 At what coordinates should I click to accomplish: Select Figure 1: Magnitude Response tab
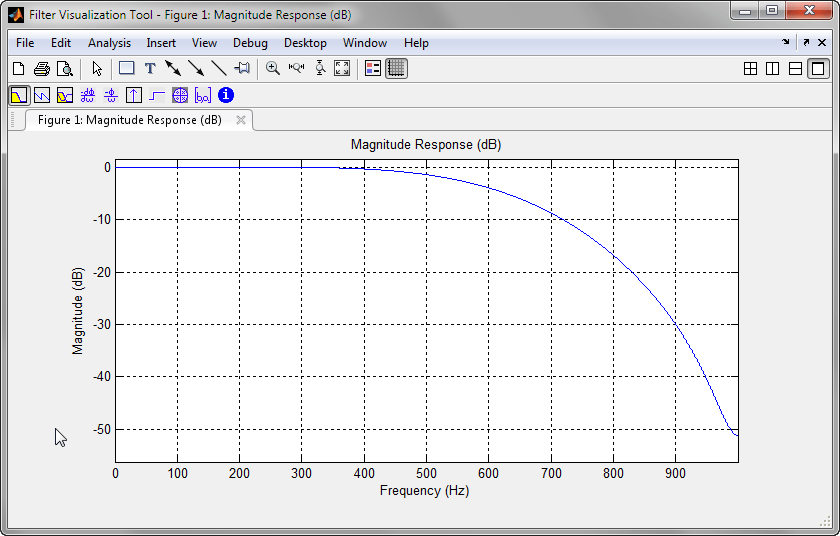[130, 120]
